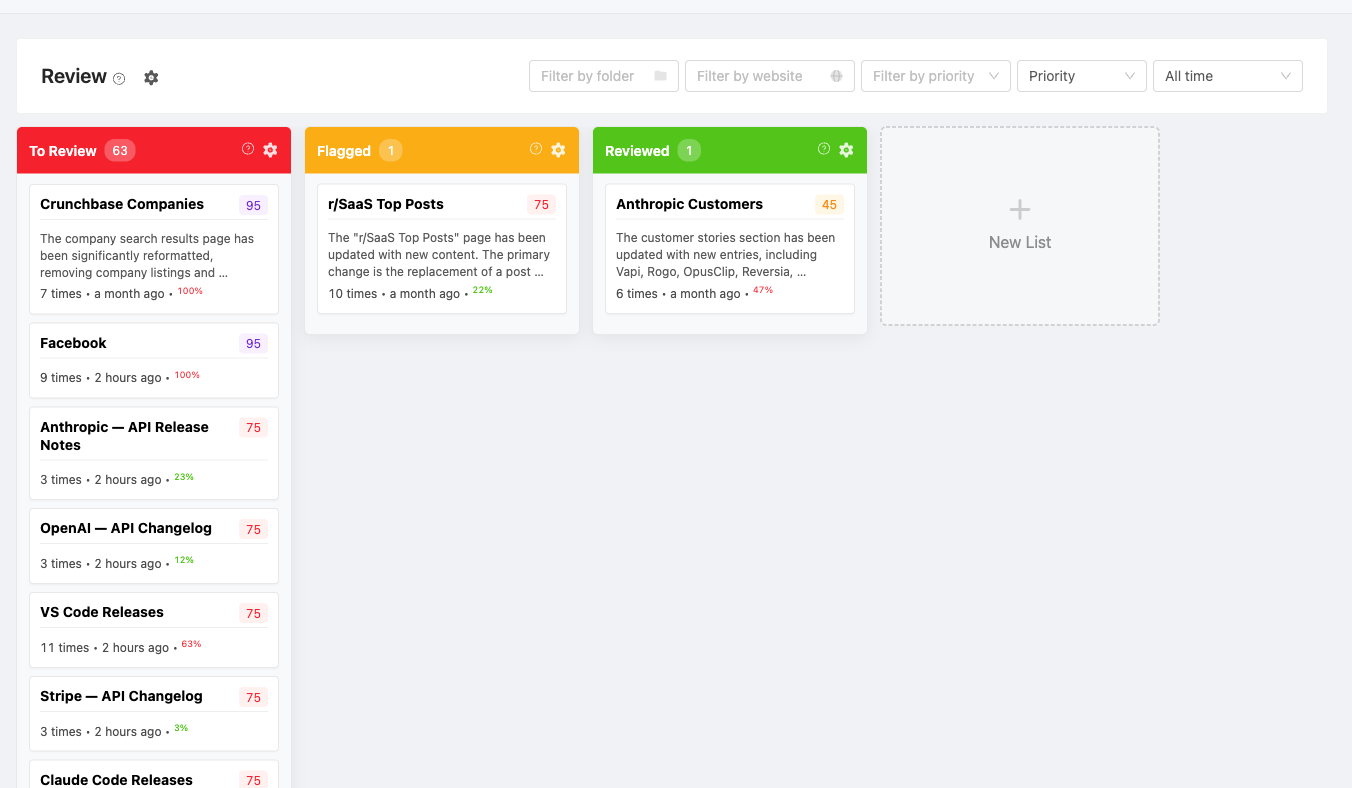1352x788 pixels.
Task: Click the r/SaaS Top Posts change summary
Action: [437, 254]
